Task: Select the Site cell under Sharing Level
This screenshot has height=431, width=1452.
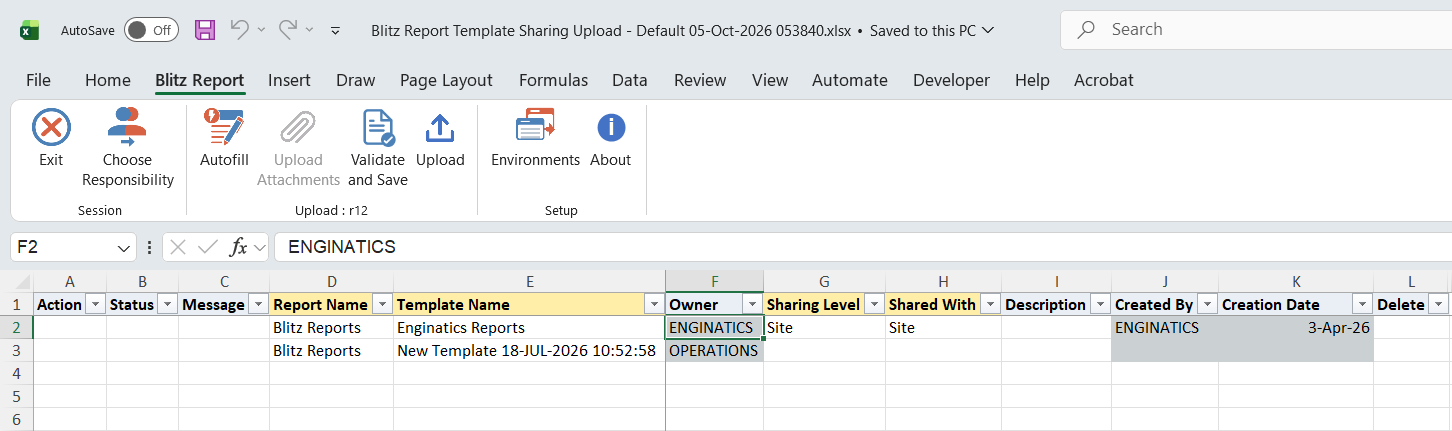Action: [825, 327]
